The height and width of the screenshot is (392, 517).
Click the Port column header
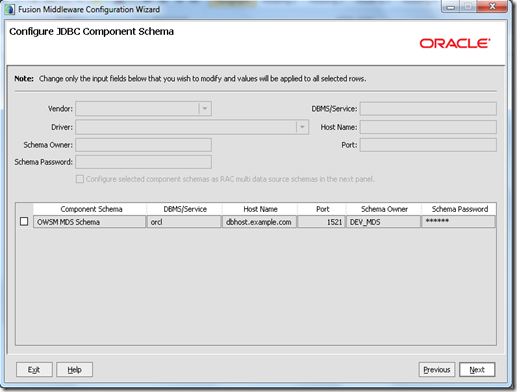pyautogui.click(x=322, y=209)
